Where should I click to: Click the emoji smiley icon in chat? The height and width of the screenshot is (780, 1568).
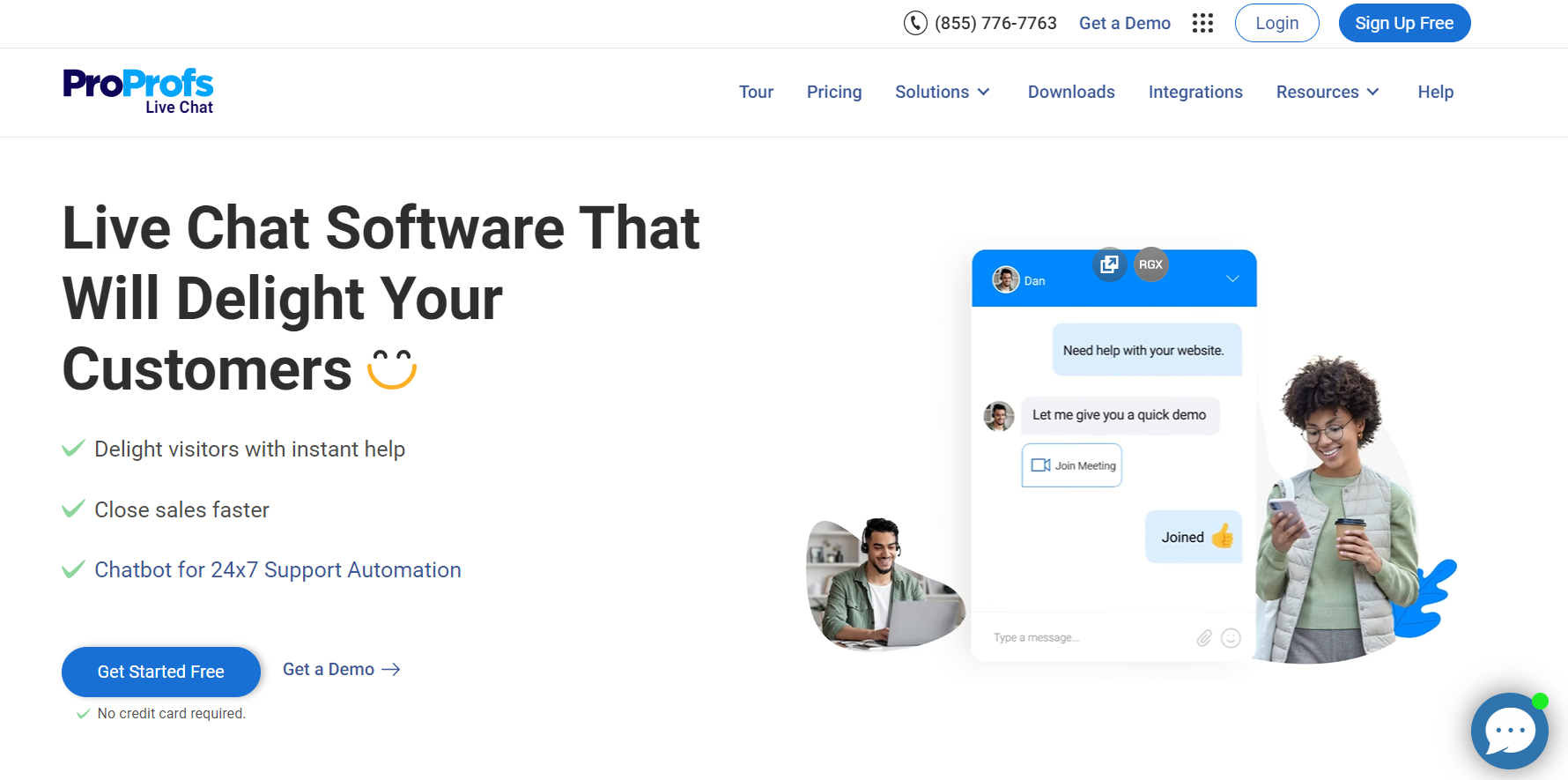(1231, 638)
